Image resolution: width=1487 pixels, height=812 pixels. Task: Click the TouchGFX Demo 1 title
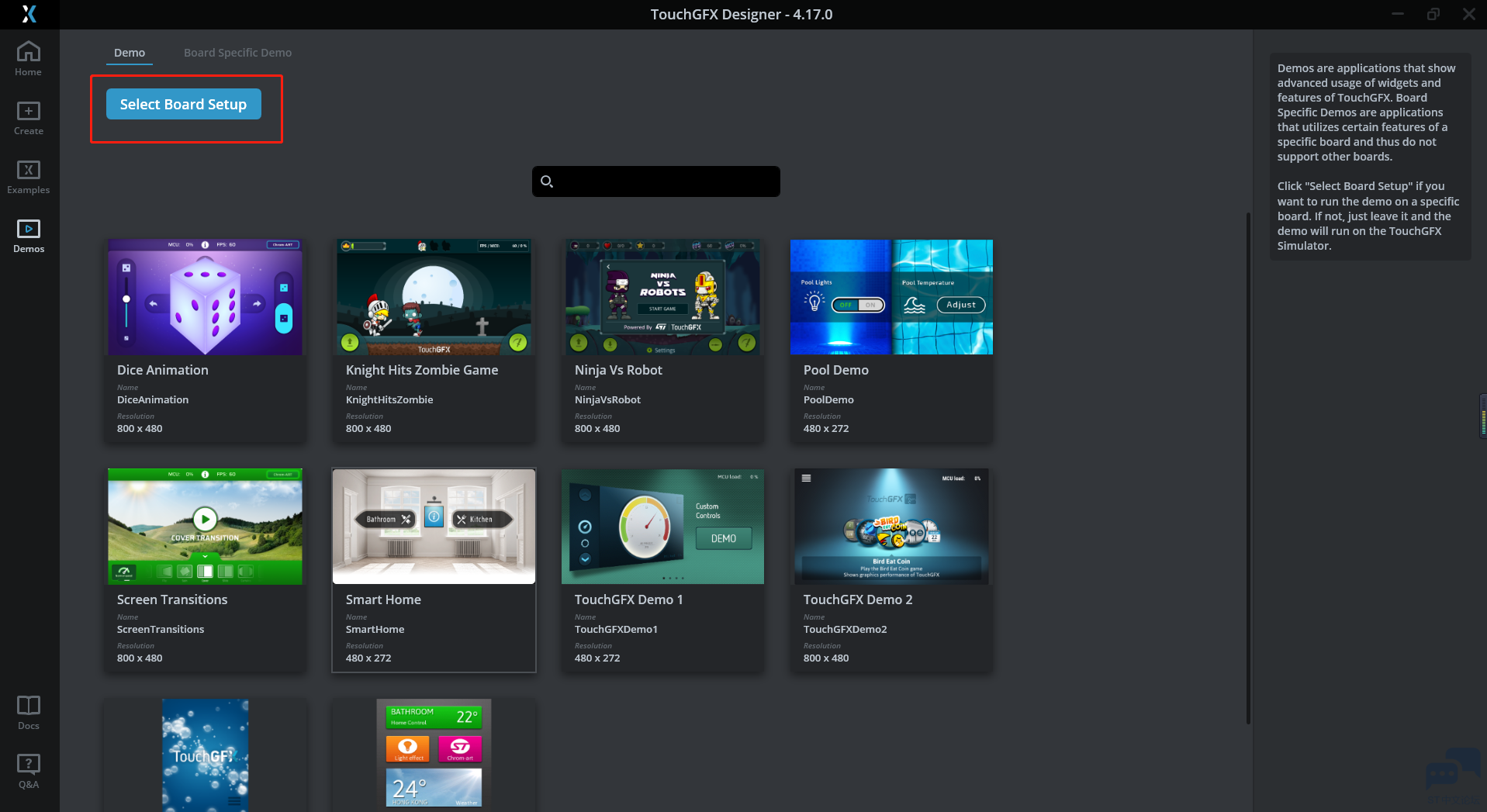629,599
